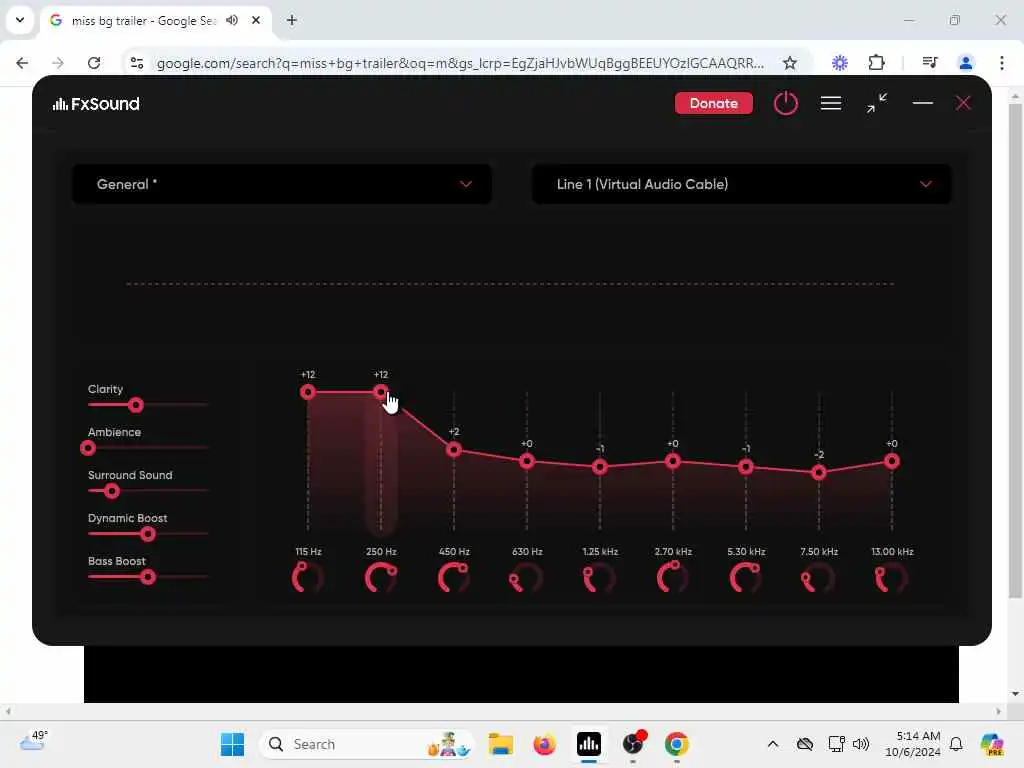Viewport: 1024px width, 768px height.
Task: Click the Chrome address bar URL
Action: point(460,63)
